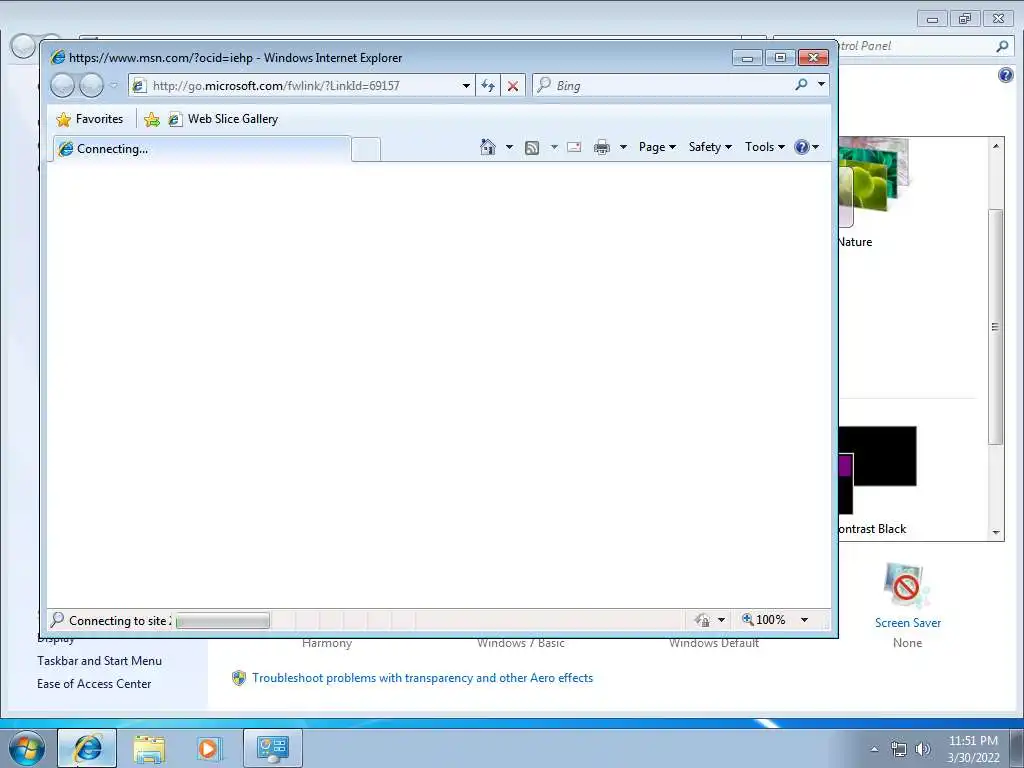
Task: Expand the Print dropdown arrow
Action: [623, 147]
